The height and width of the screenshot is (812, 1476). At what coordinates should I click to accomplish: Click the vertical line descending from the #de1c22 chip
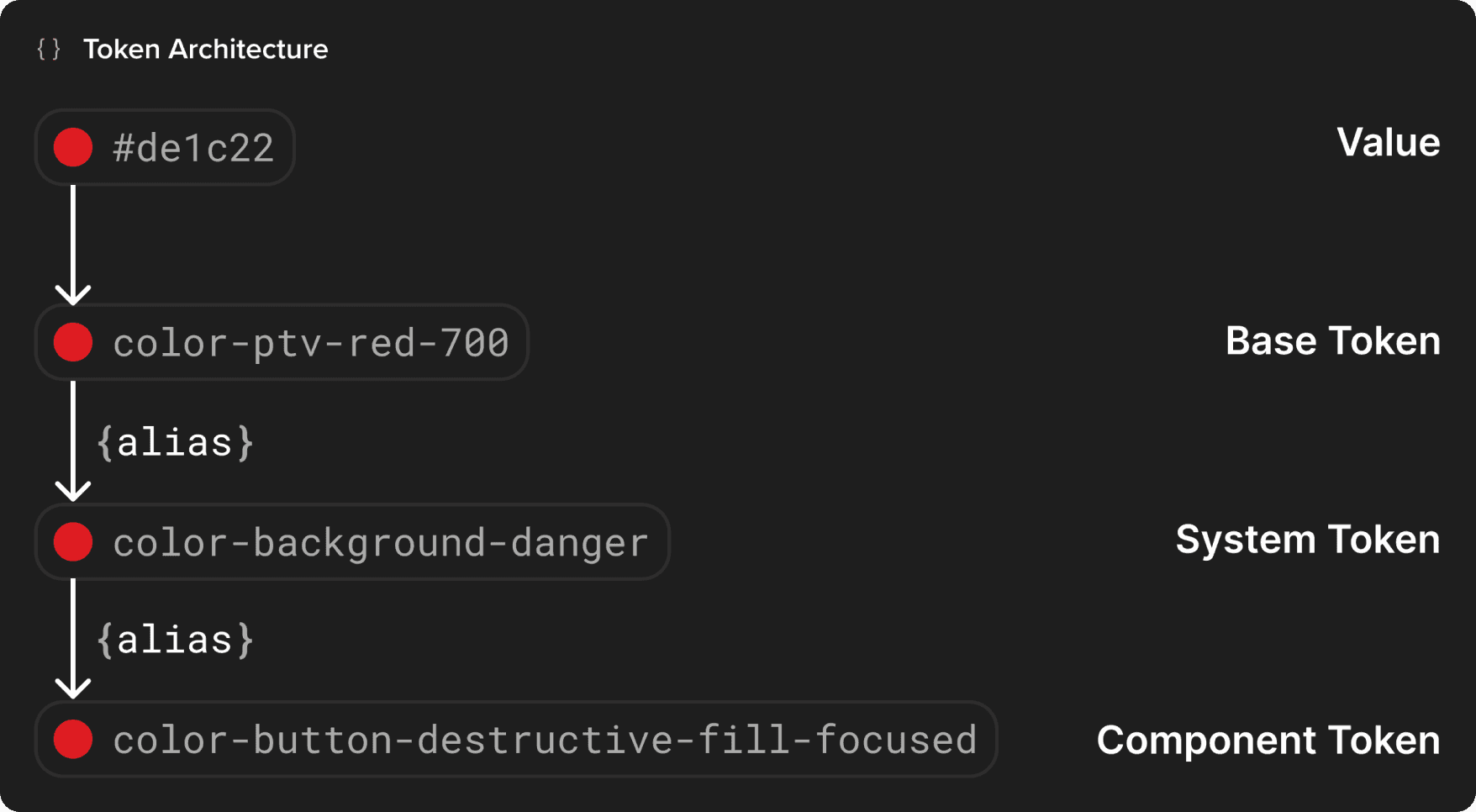pyautogui.click(x=73, y=235)
